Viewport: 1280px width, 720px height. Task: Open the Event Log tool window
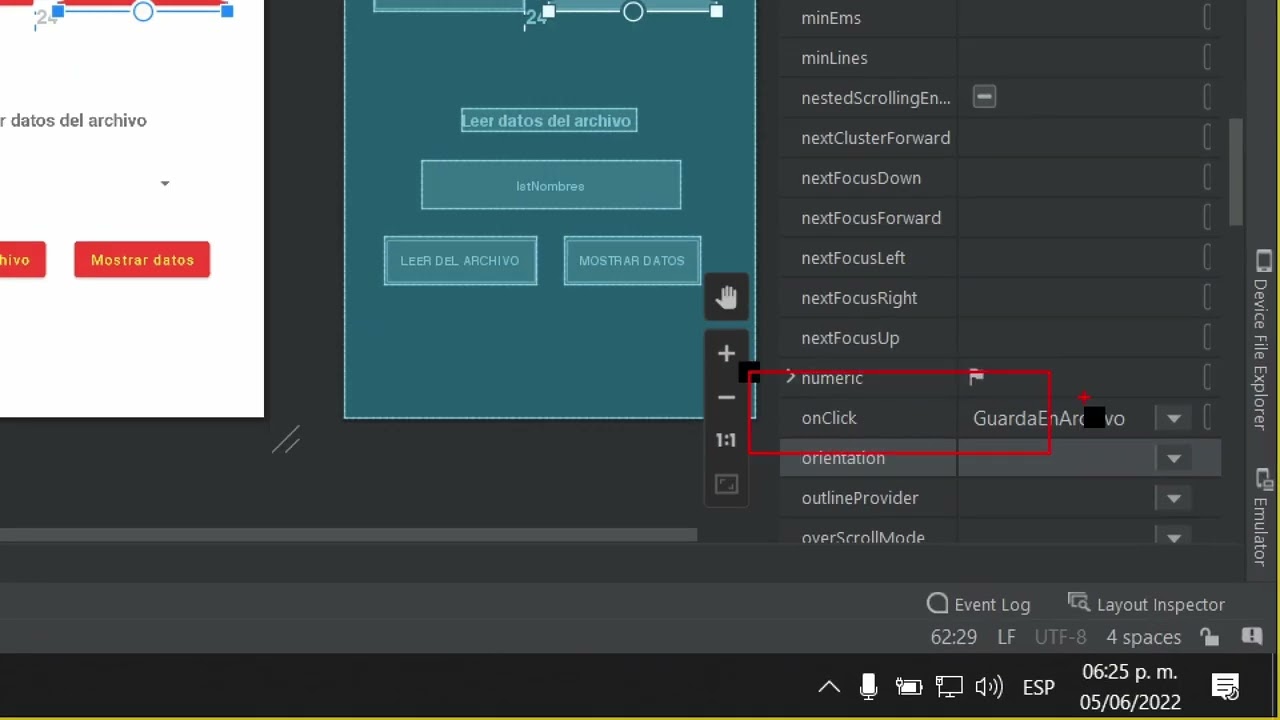click(x=978, y=604)
